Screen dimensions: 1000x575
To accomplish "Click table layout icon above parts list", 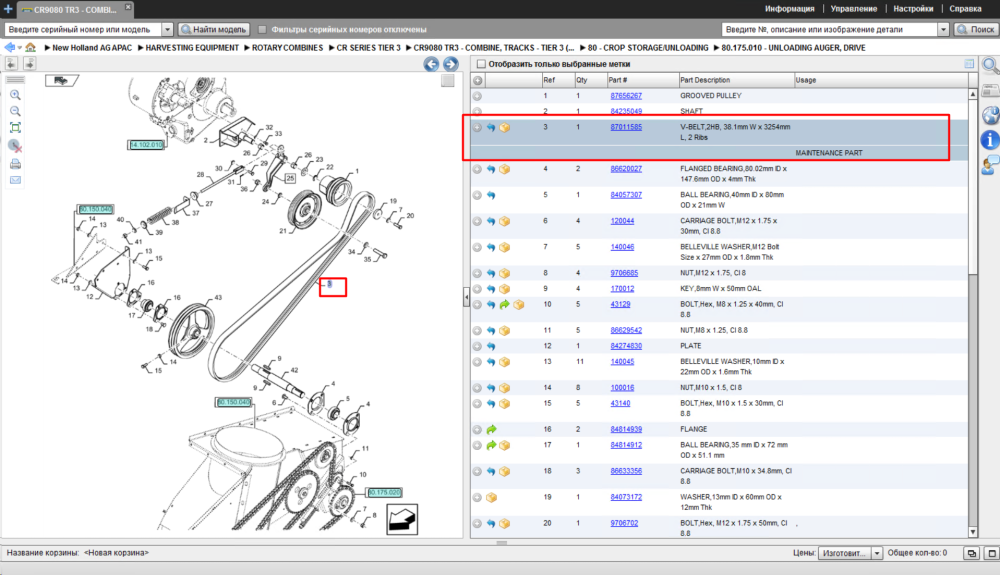I will (969, 64).
